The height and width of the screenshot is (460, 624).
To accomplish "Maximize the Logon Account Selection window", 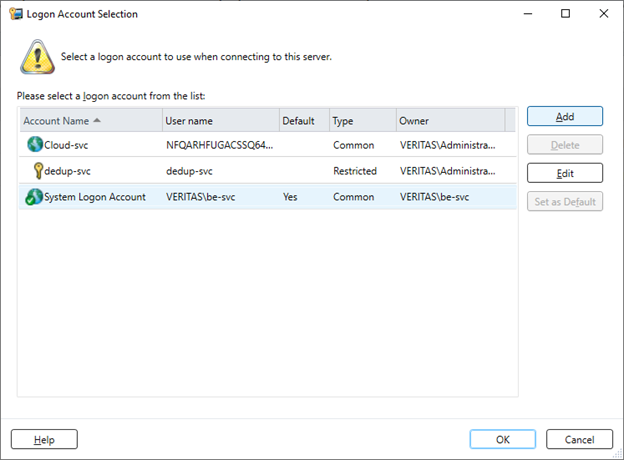I will (565, 14).
